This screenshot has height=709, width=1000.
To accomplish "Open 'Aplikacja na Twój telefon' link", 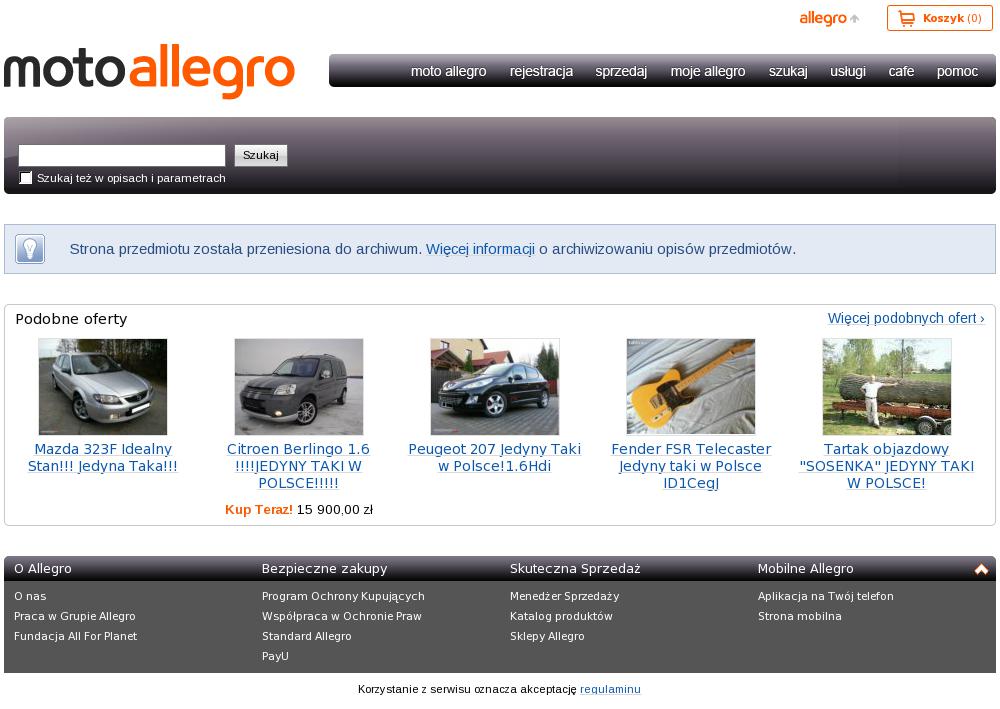I will (x=826, y=596).
